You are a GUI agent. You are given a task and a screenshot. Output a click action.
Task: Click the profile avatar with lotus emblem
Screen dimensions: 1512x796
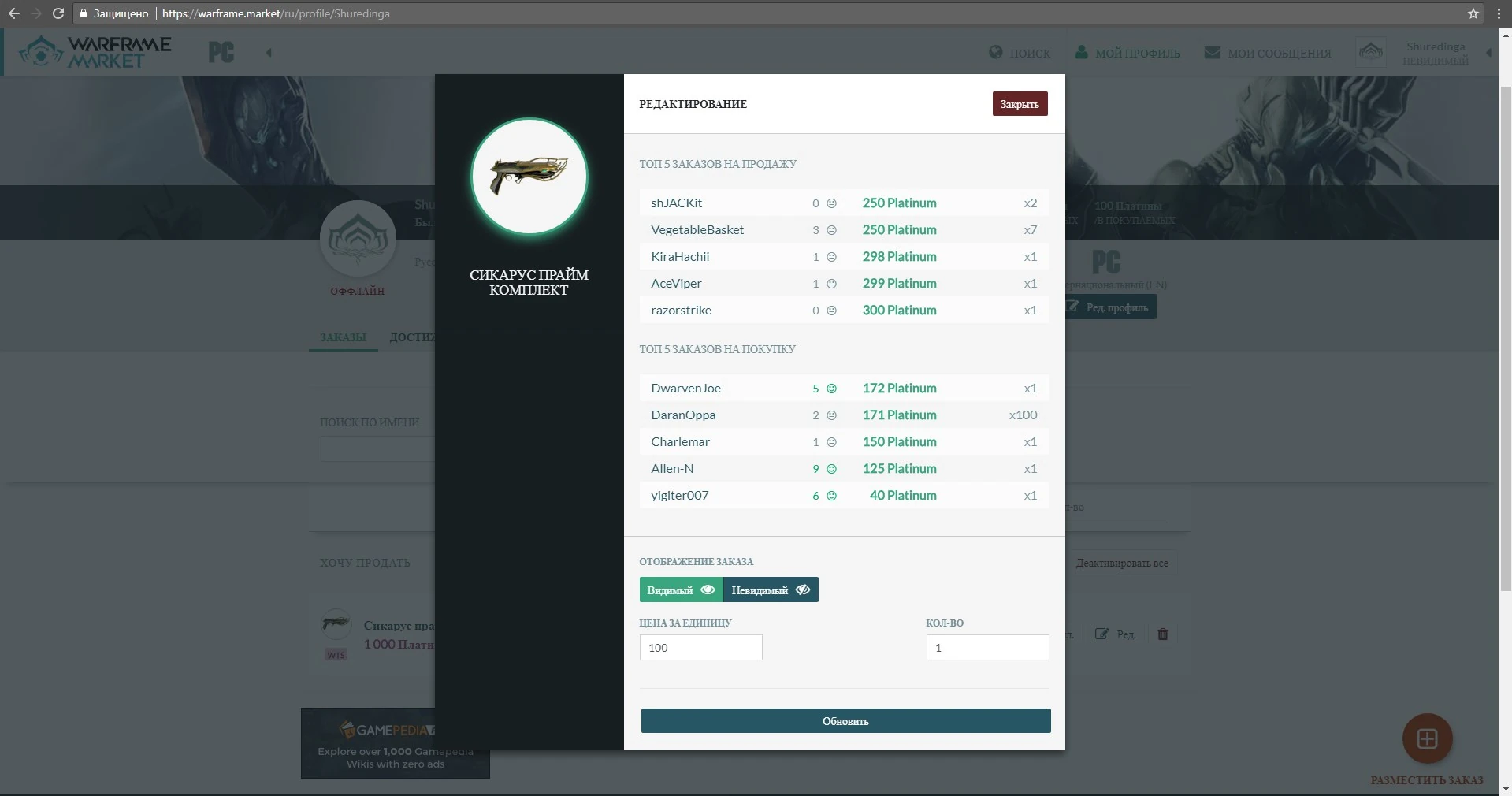click(358, 239)
